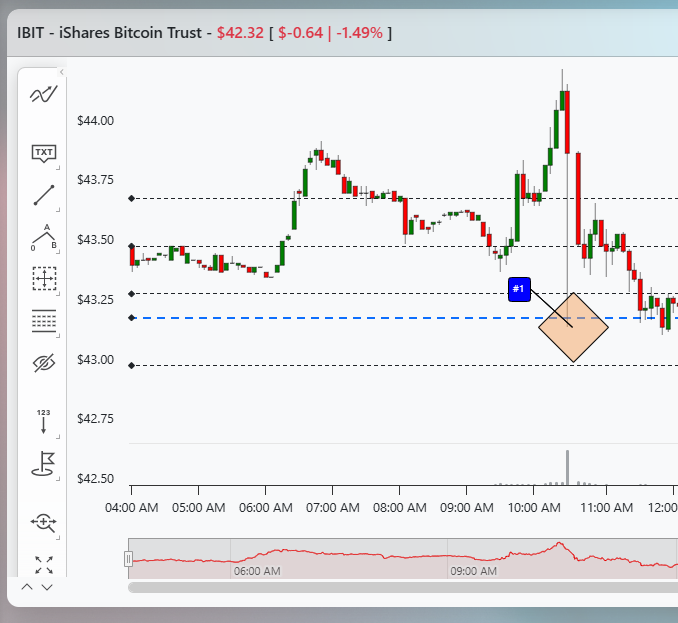Click the IBIT - iShares Bitcoin Trust title
The width and height of the screenshot is (678, 623).
coord(109,33)
